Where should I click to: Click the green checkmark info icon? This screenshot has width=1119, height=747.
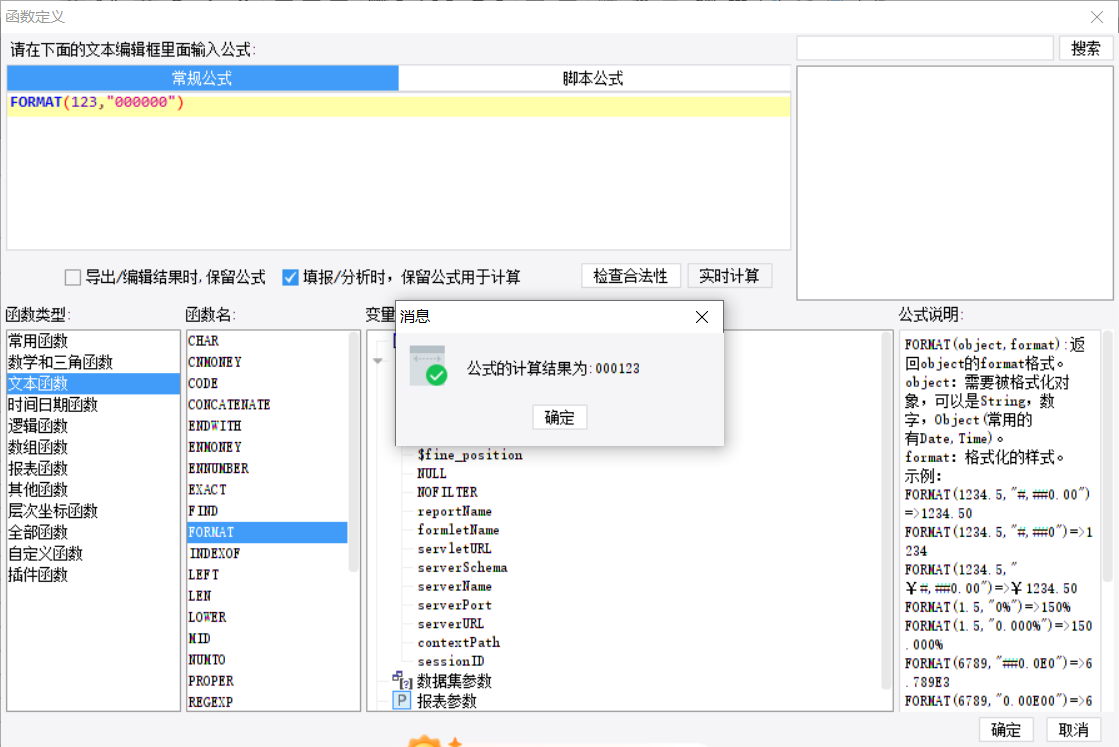428,365
